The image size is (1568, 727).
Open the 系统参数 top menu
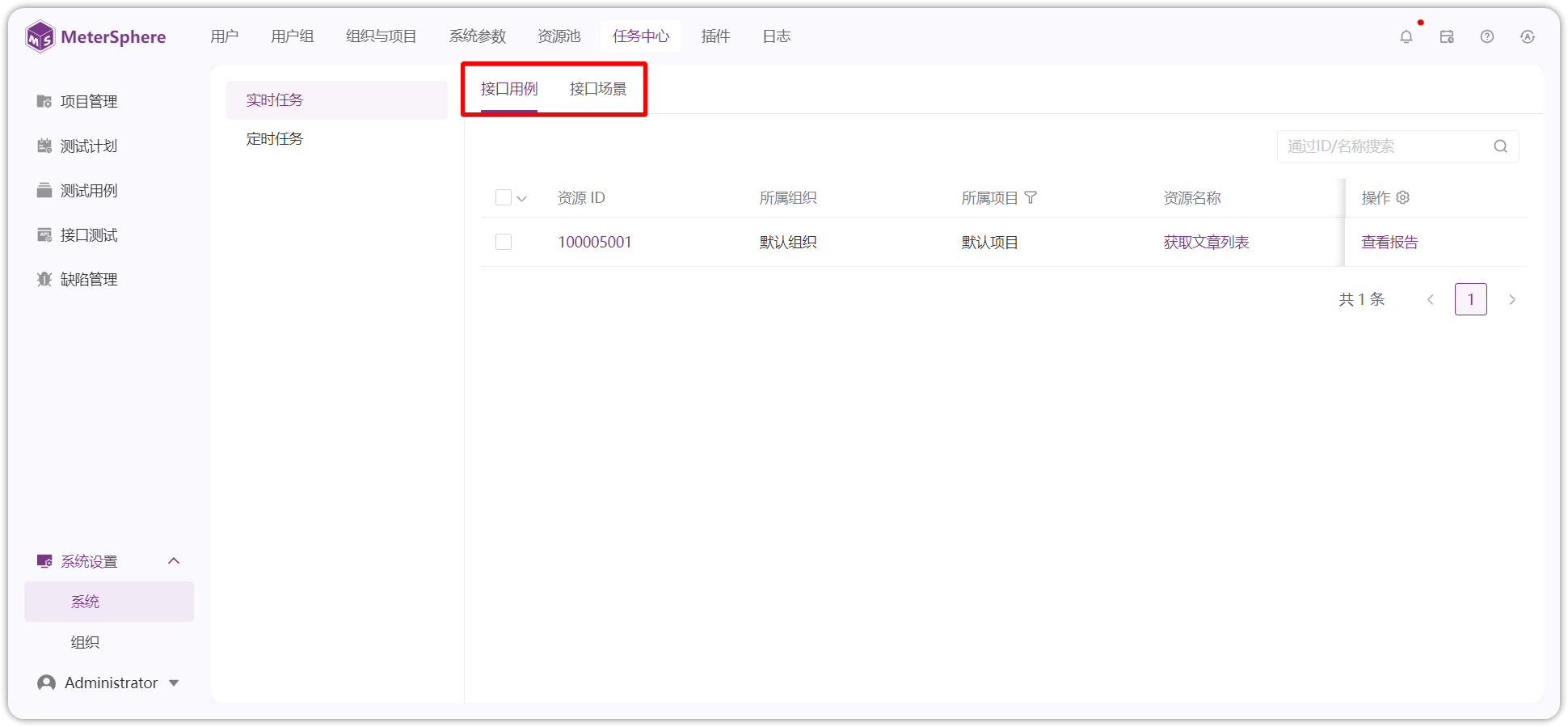tap(478, 36)
